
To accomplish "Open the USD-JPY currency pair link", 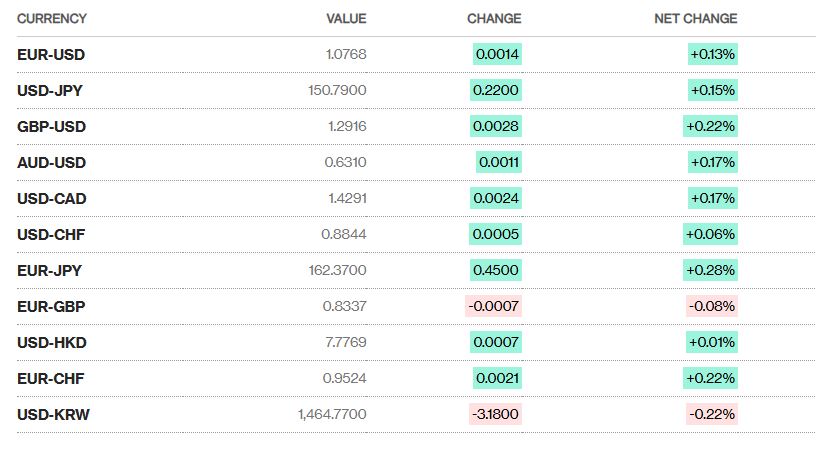I will coord(50,91).
